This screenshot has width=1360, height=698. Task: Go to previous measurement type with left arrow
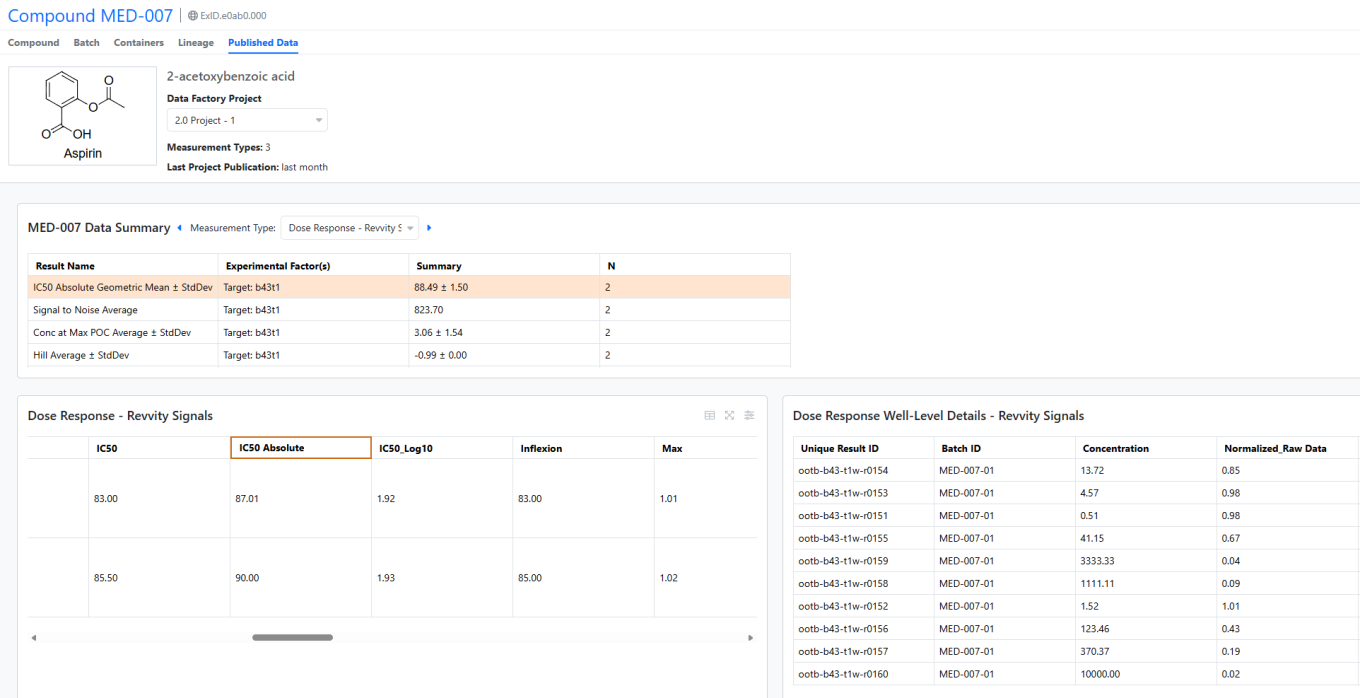[x=179, y=228]
